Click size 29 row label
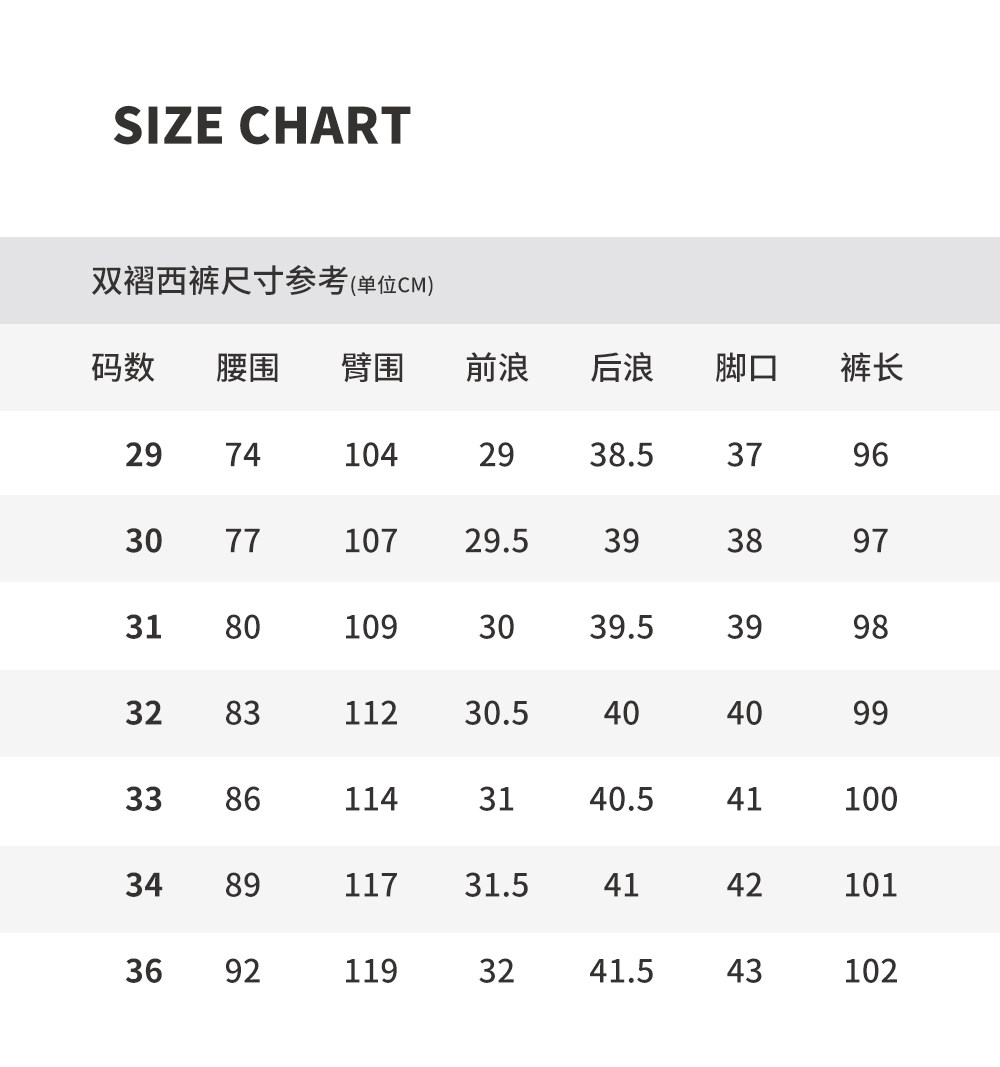The width and height of the screenshot is (1000, 1067). (x=143, y=455)
